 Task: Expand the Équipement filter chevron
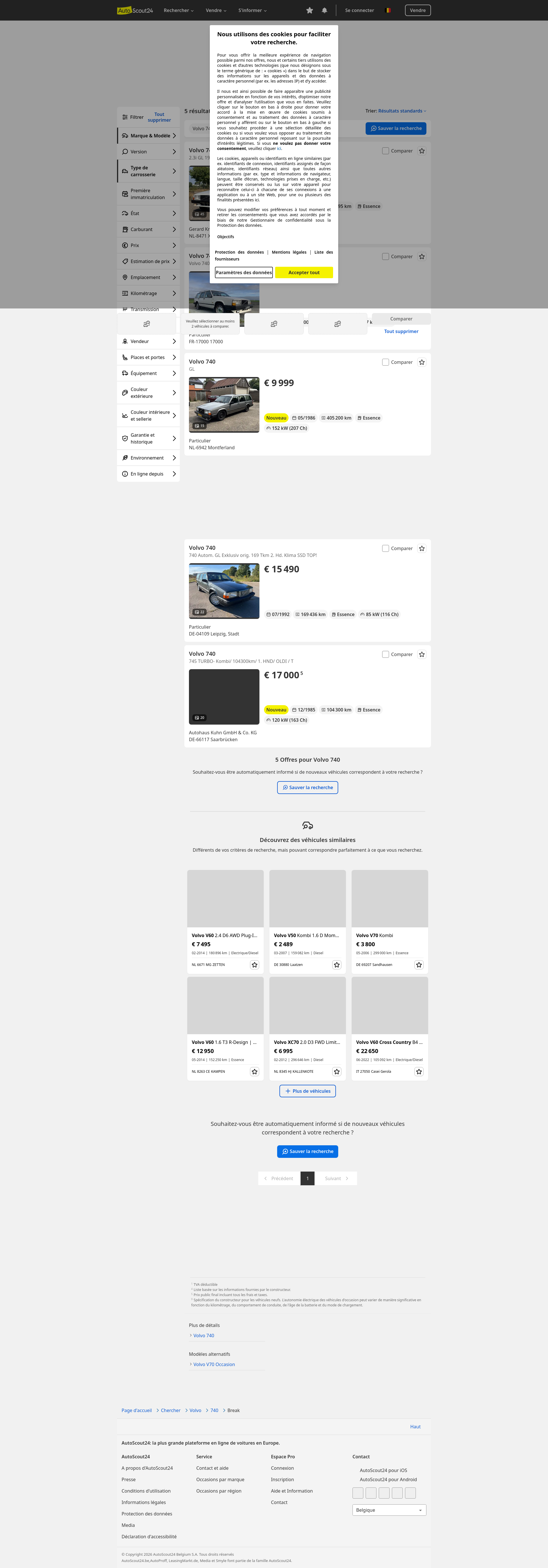(x=174, y=373)
